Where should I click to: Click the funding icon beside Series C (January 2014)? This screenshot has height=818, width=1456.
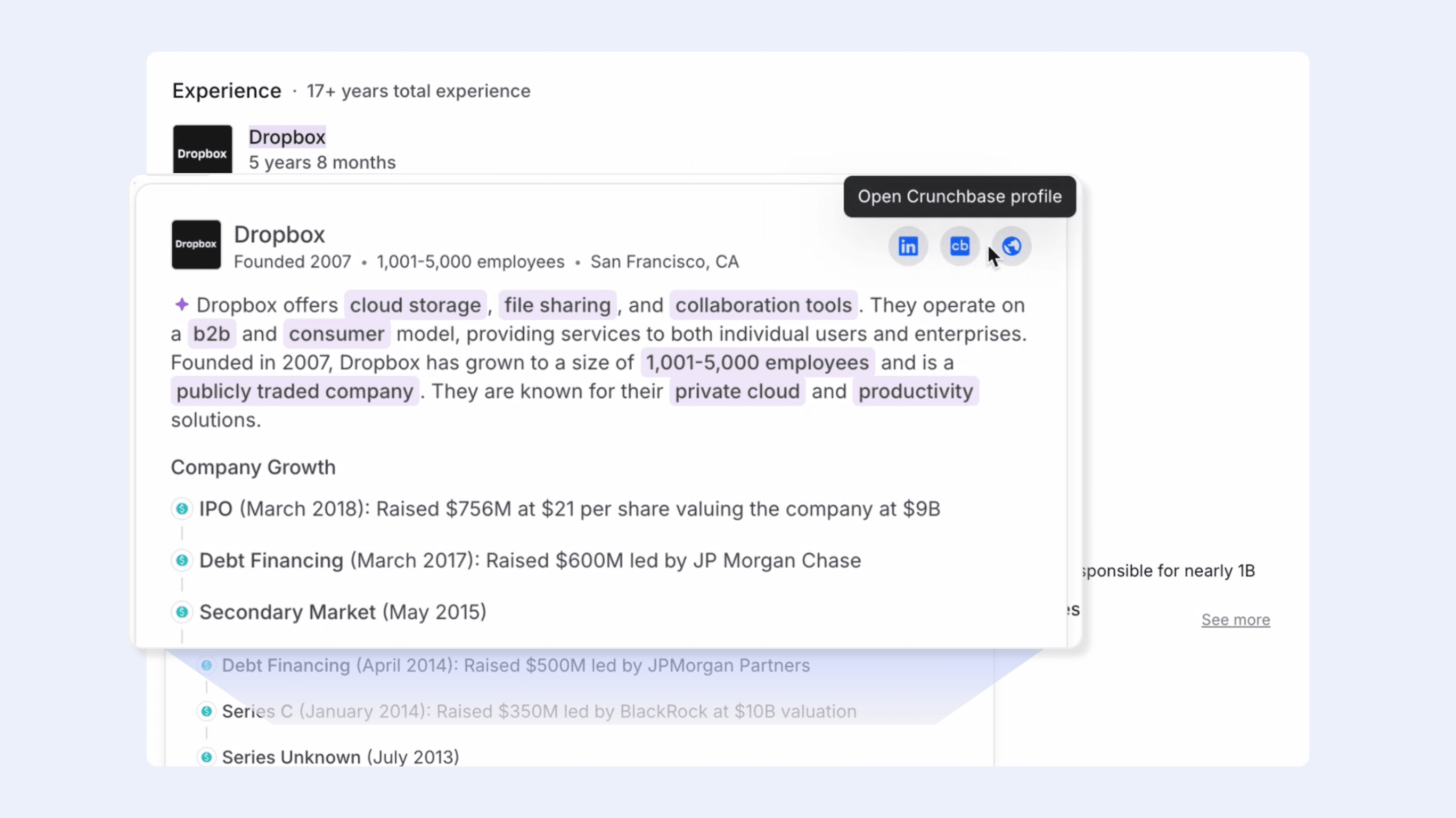[x=206, y=711]
